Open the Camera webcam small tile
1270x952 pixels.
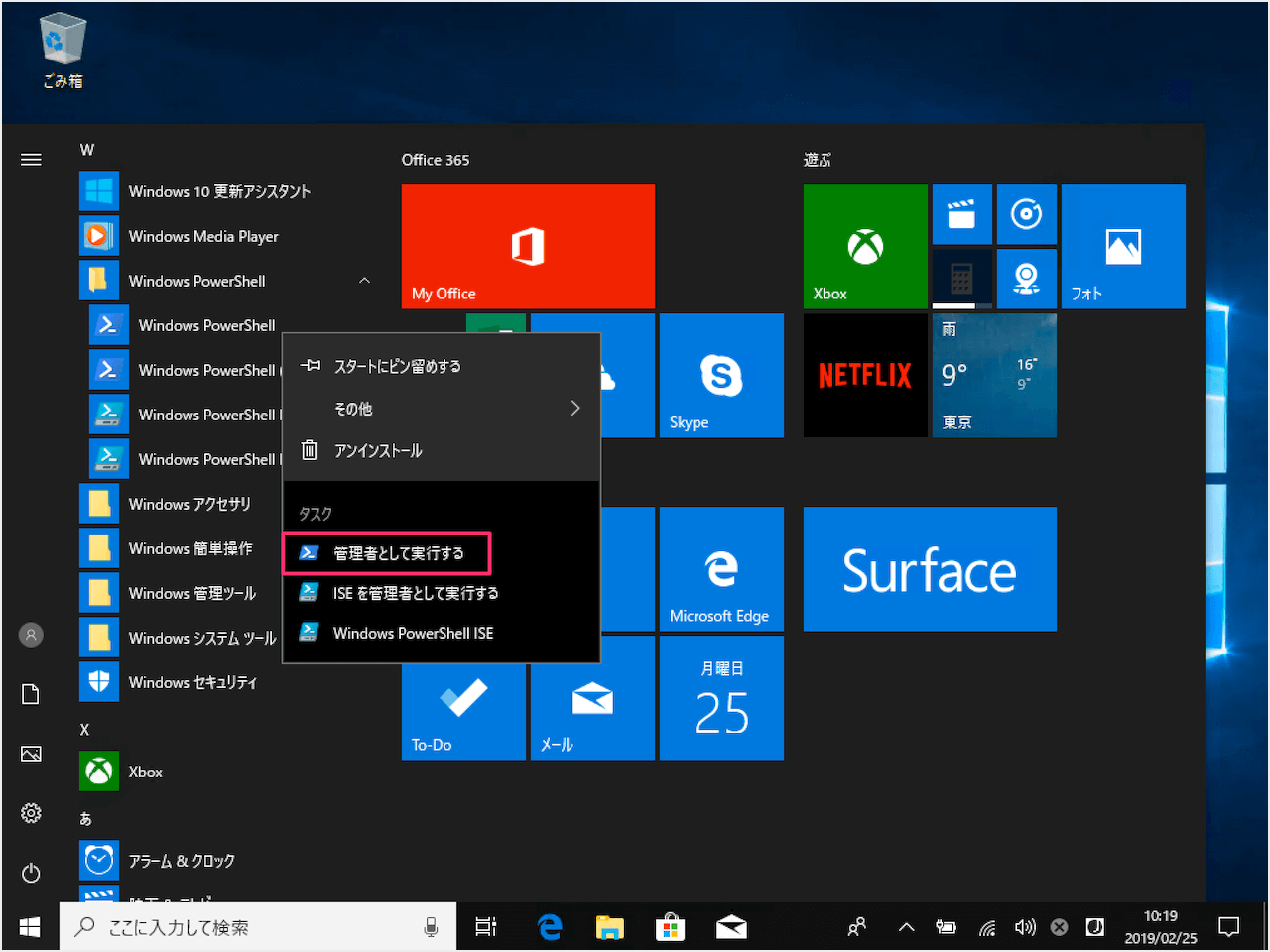[1026, 279]
